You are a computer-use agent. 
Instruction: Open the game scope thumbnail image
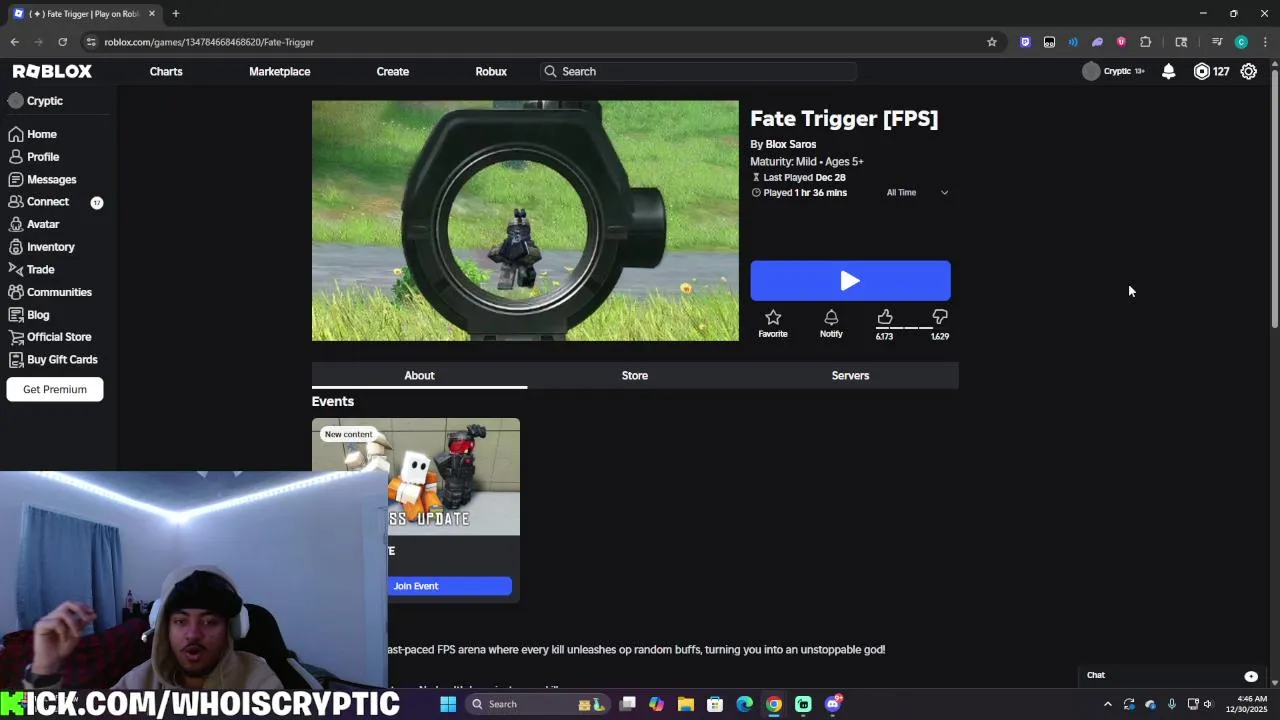(525, 220)
